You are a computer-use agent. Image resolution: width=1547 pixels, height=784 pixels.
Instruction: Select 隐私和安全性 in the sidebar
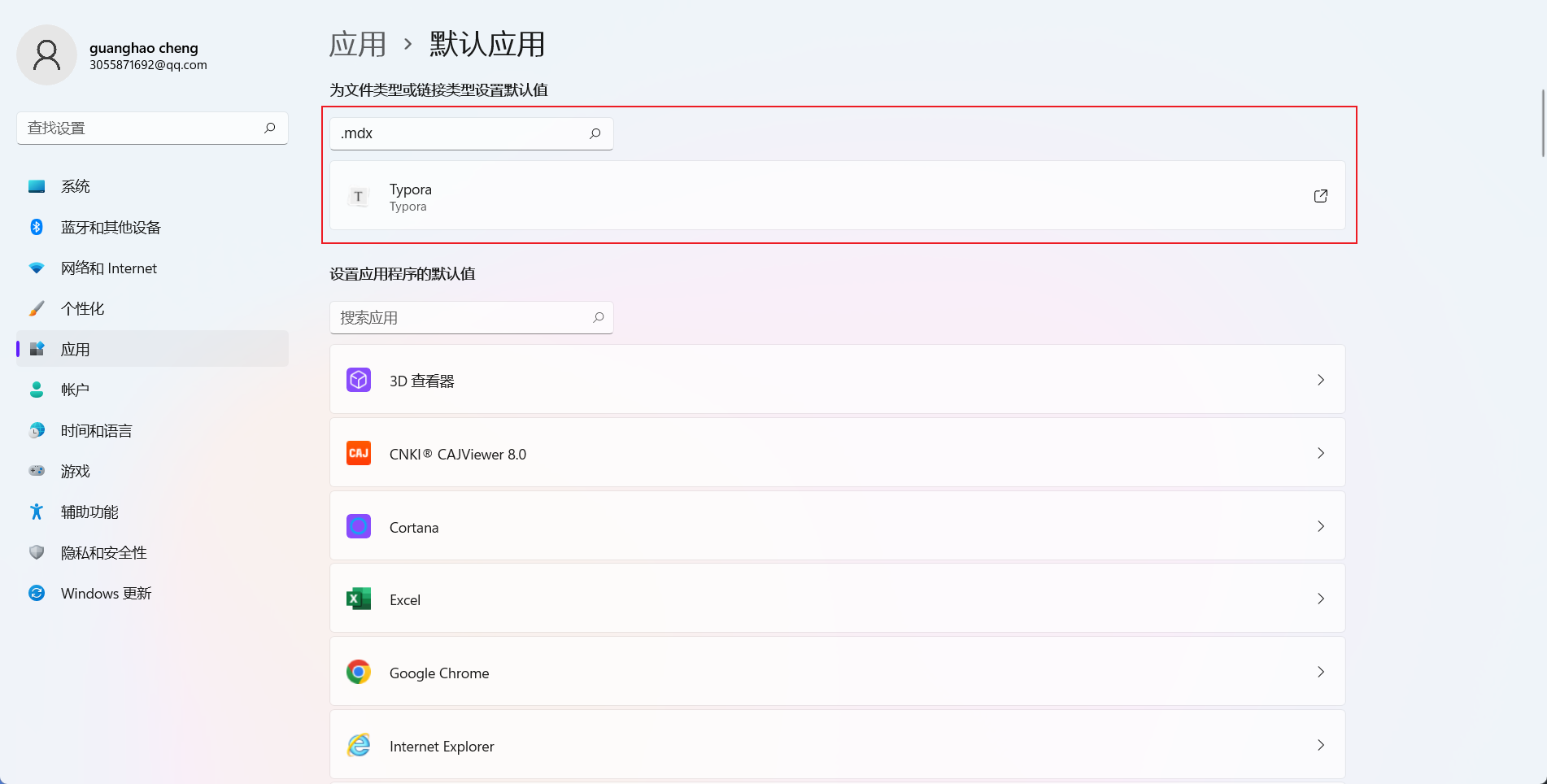[x=152, y=552]
